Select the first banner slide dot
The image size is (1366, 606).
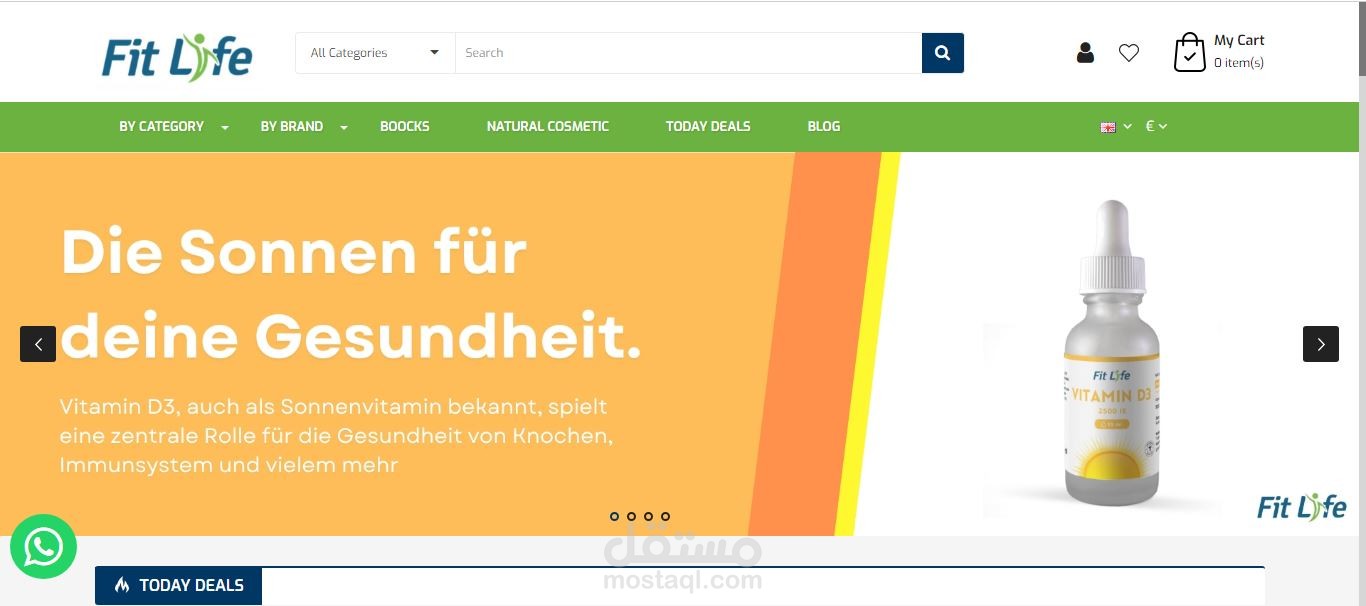614,517
